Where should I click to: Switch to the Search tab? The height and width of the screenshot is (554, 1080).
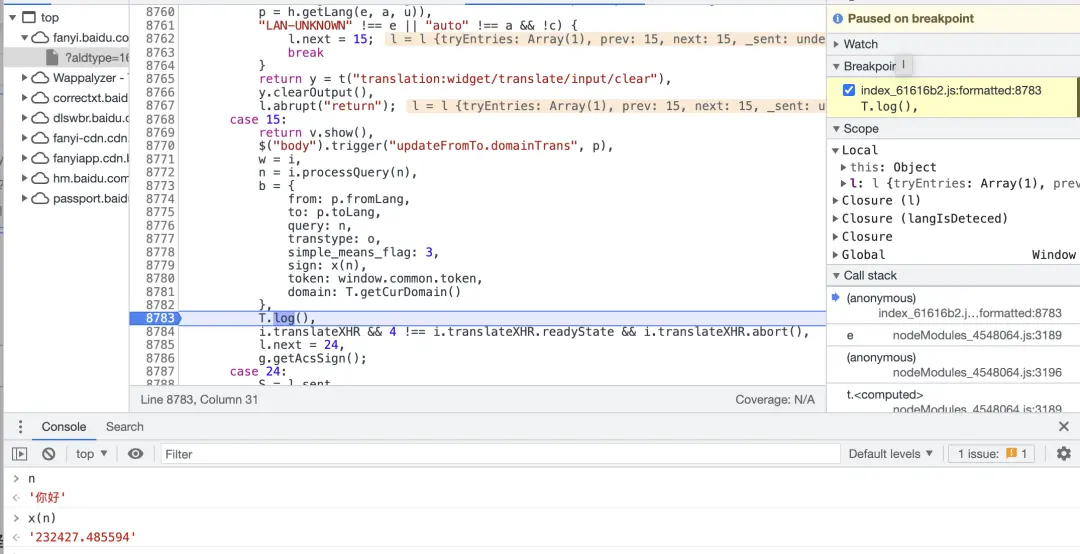tap(125, 427)
